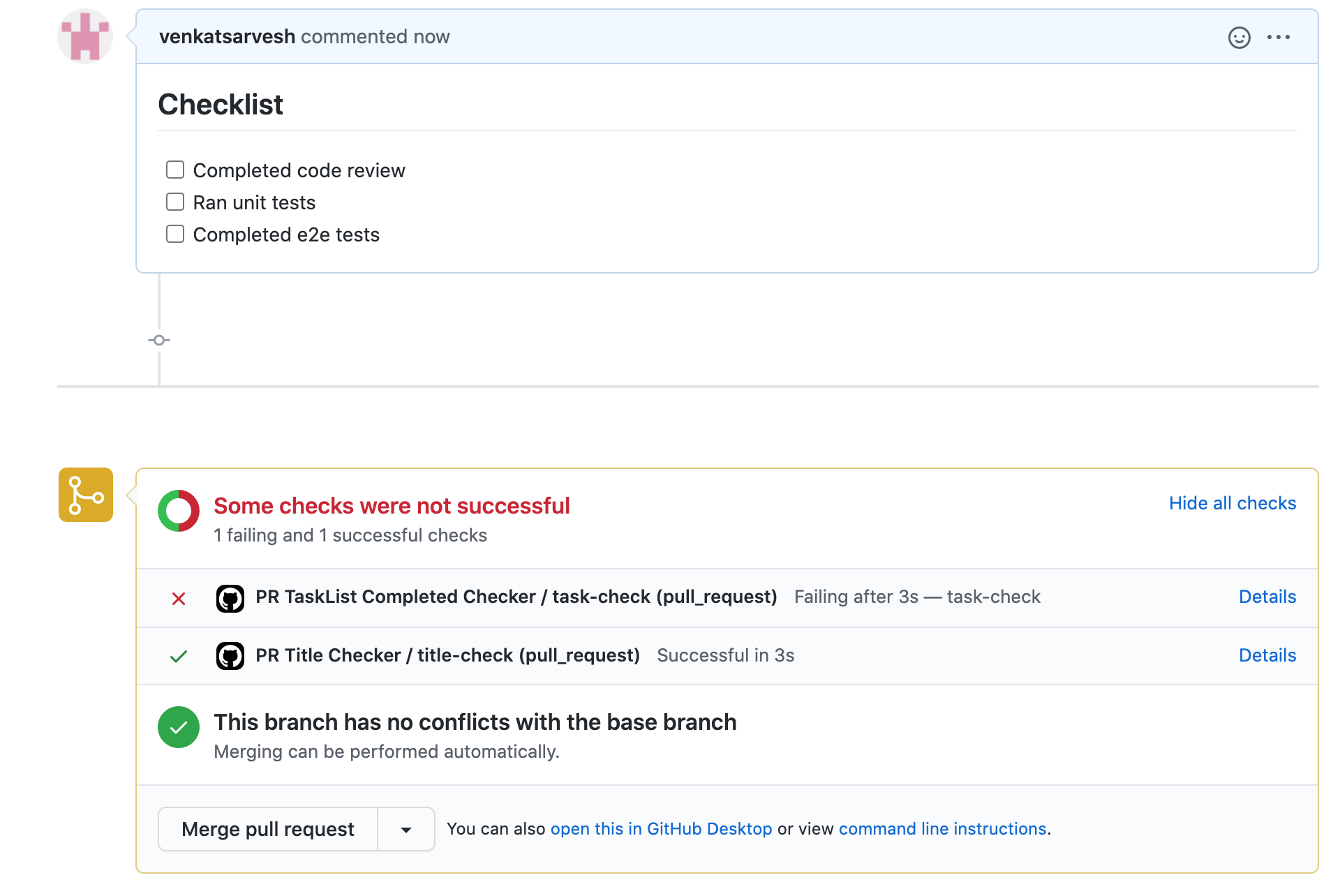Viewport: 1340px width, 896px height.
Task: Open the comment options ellipsis menu
Action: pos(1278,37)
